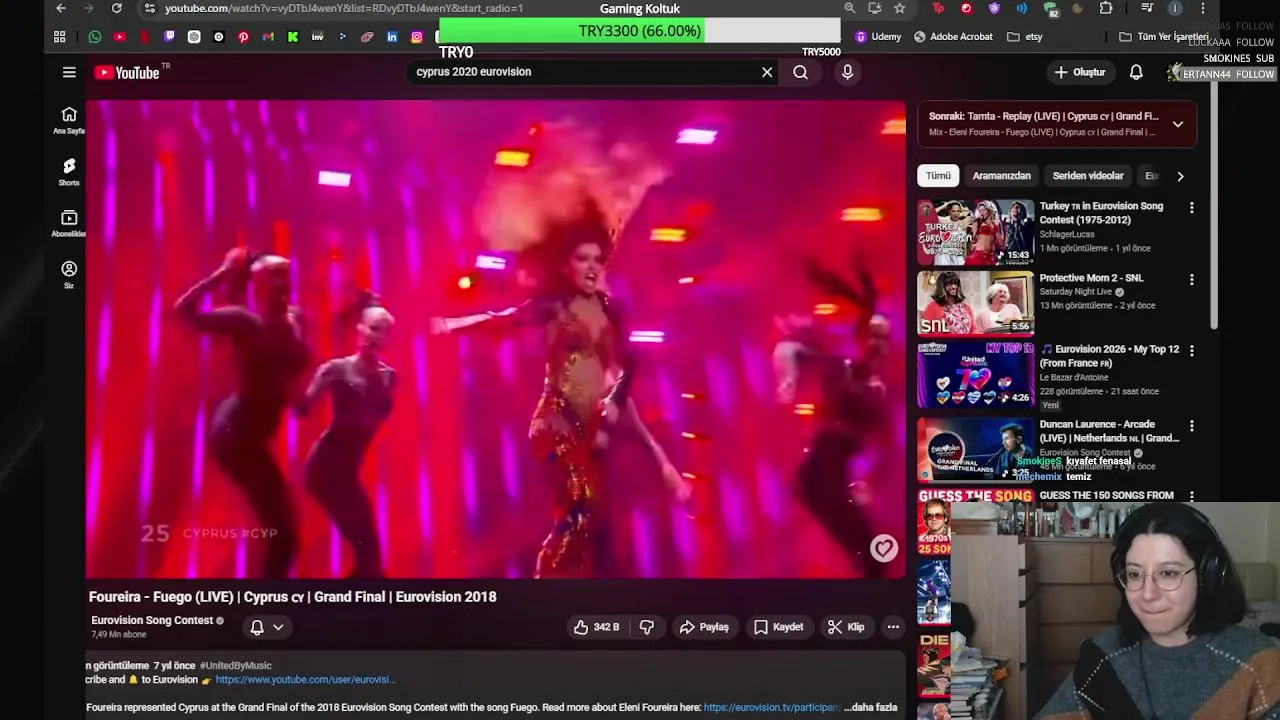Open options for Protective Mom 2 video
The width and height of the screenshot is (1280, 720).
(x=1191, y=279)
